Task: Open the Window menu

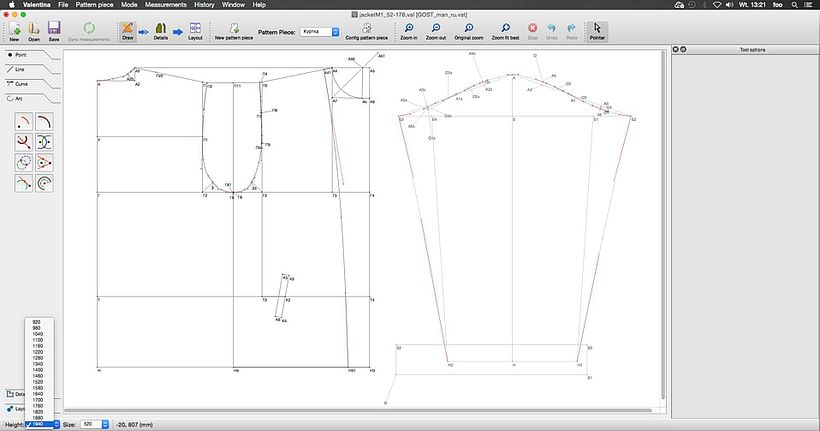Action: (233, 5)
